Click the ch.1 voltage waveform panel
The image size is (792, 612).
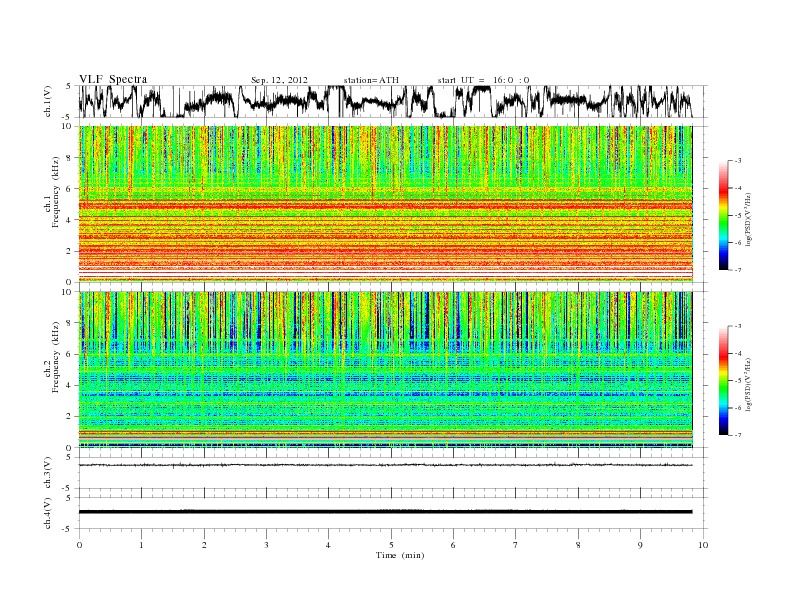[x=392, y=101]
